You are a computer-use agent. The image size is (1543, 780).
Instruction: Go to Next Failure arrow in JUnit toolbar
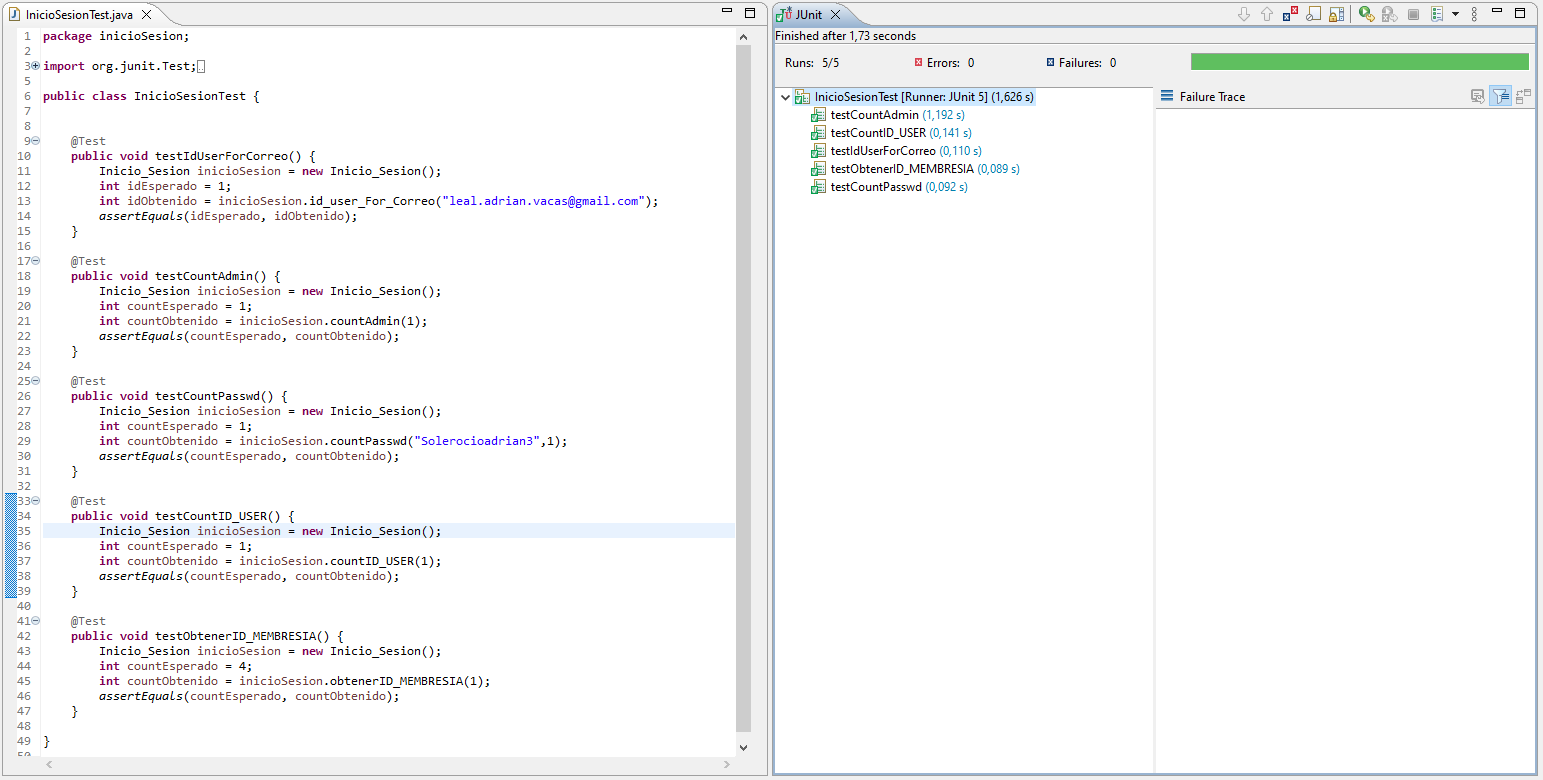pyautogui.click(x=1244, y=14)
